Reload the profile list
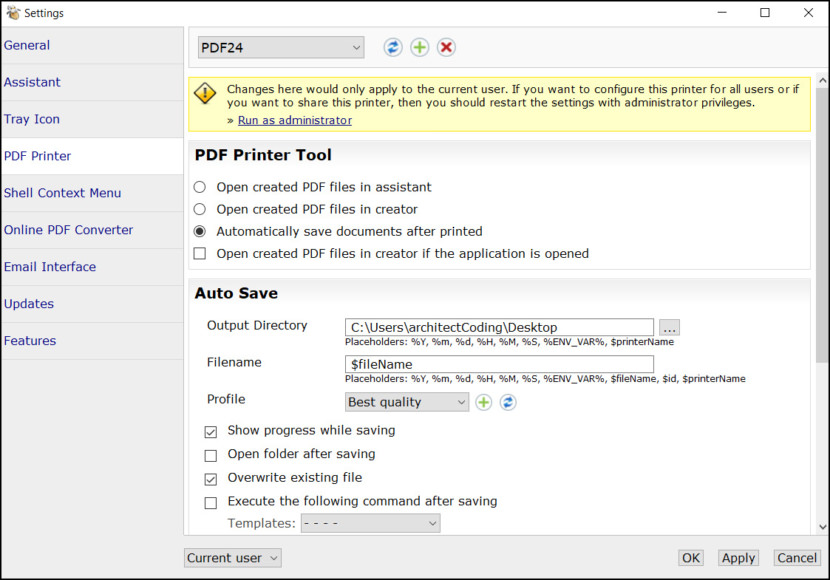The height and width of the screenshot is (580, 830). point(508,401)
